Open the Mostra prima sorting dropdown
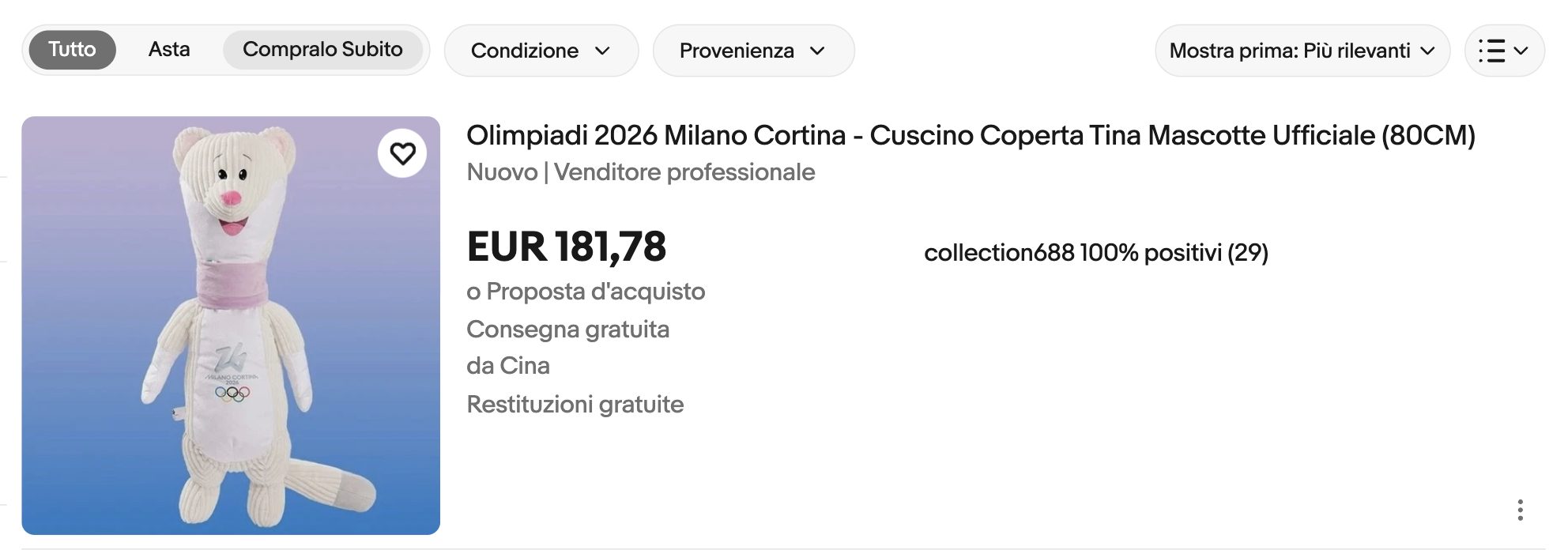The height and width of the screenshot is (550, 1568). [x=1300, y=51]
